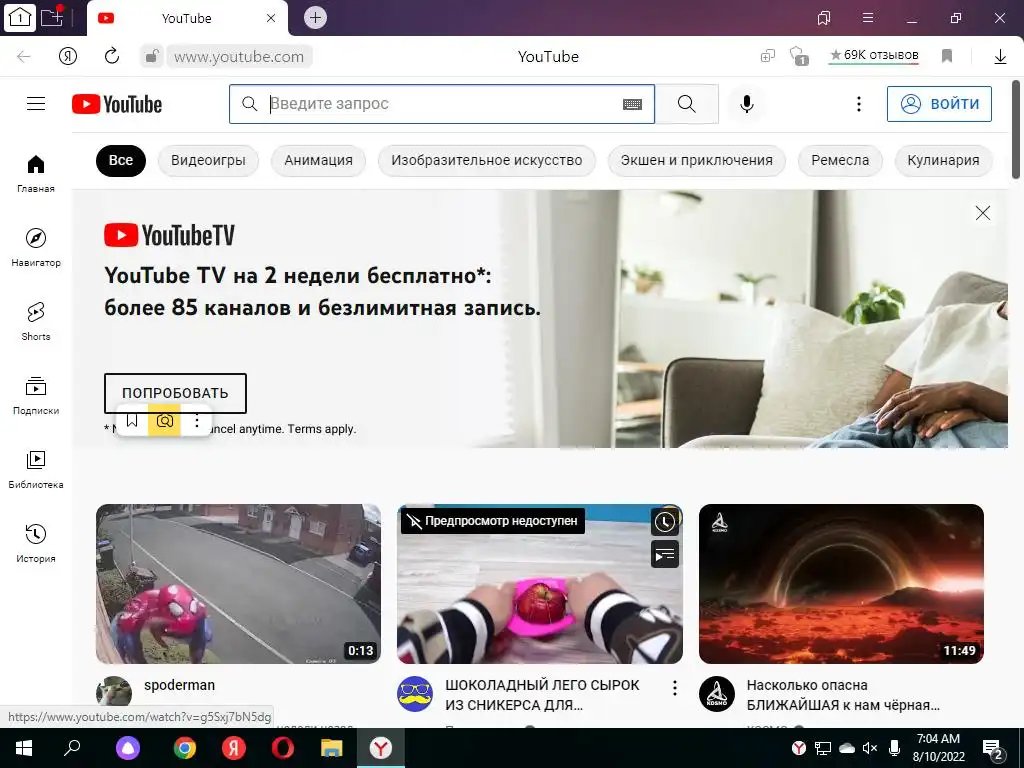Select Изобразительное искусство filter chip
Image resolution: width=1024 pixels, height=768 pixels.
pos(487,161)
